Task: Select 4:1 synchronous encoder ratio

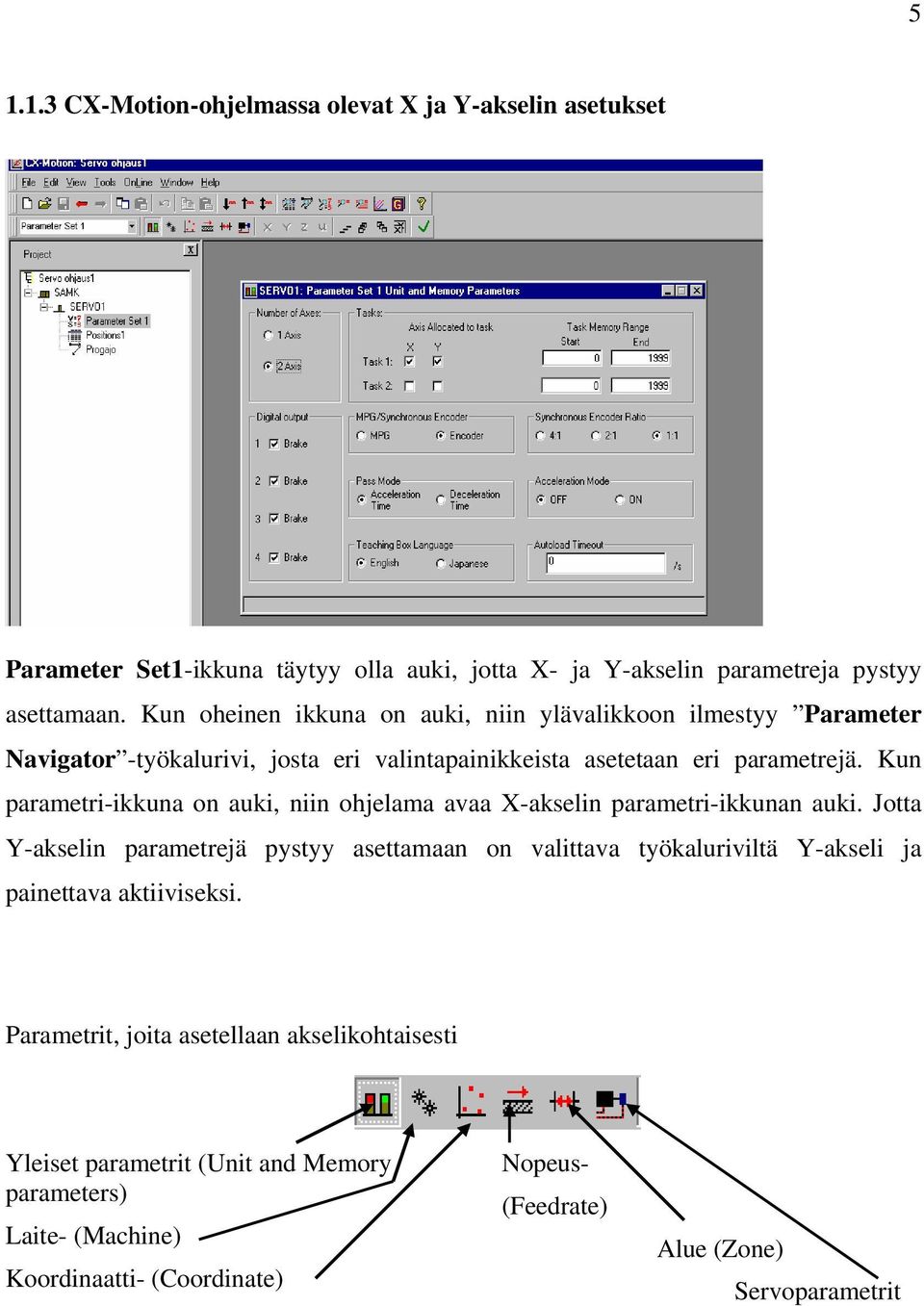Action: click(540, 435)
